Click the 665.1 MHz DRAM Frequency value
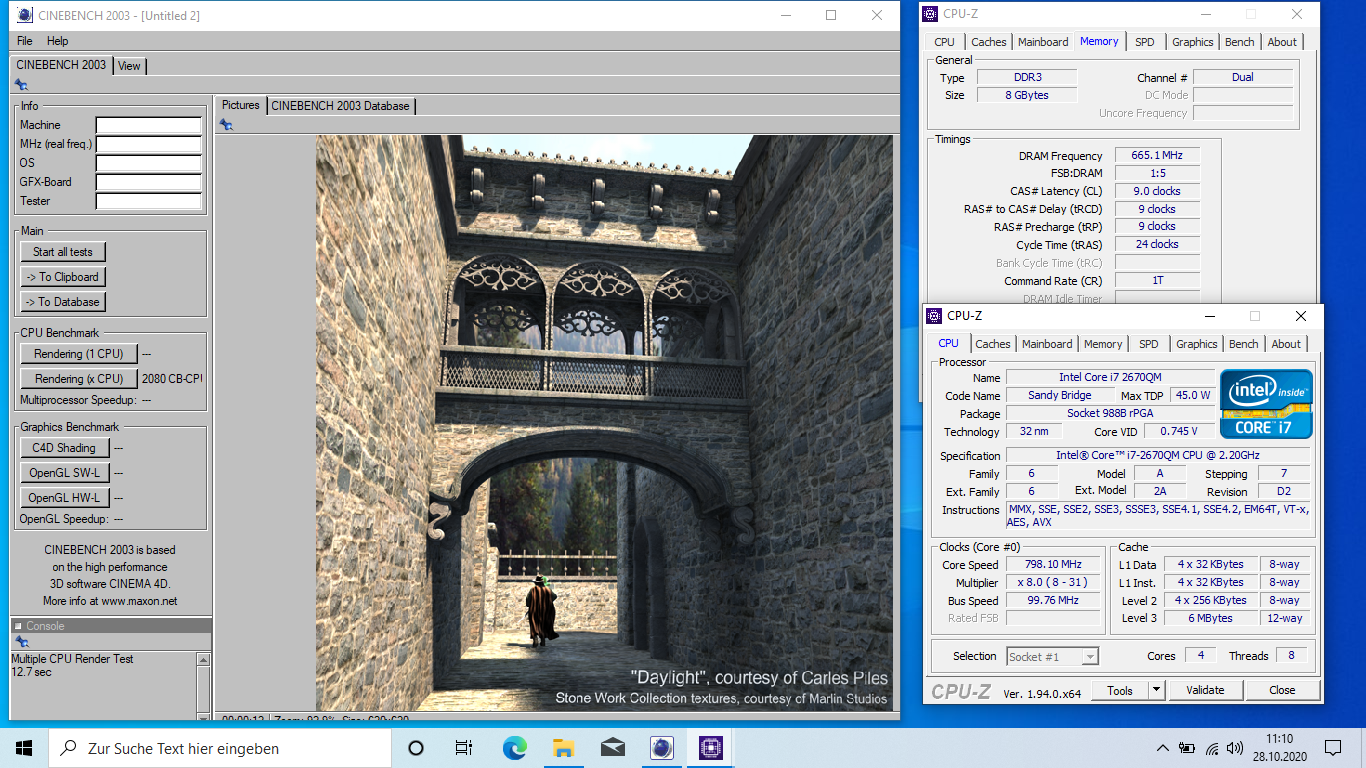 1157,156
